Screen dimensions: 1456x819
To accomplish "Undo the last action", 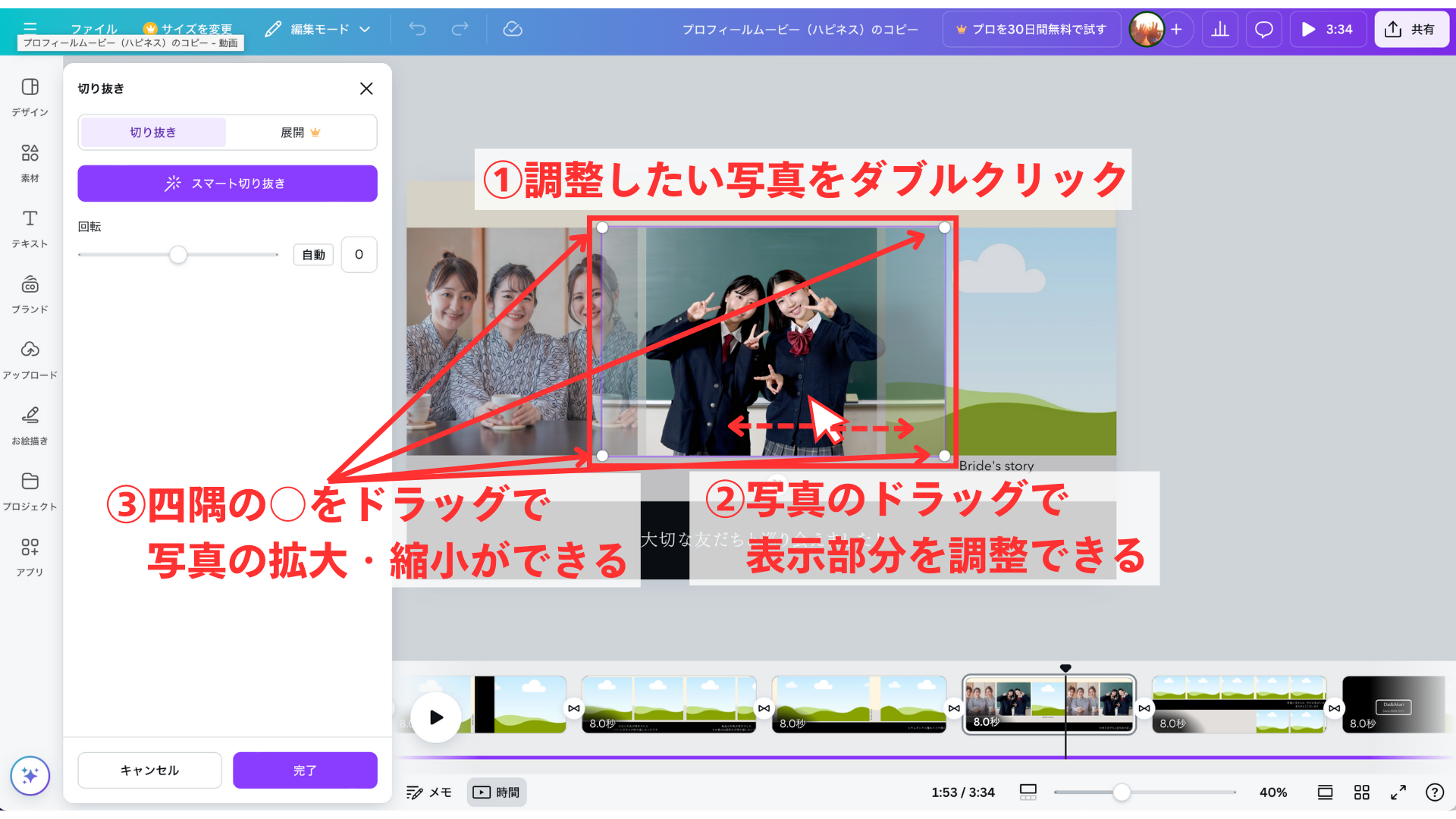I will [417, 29].
